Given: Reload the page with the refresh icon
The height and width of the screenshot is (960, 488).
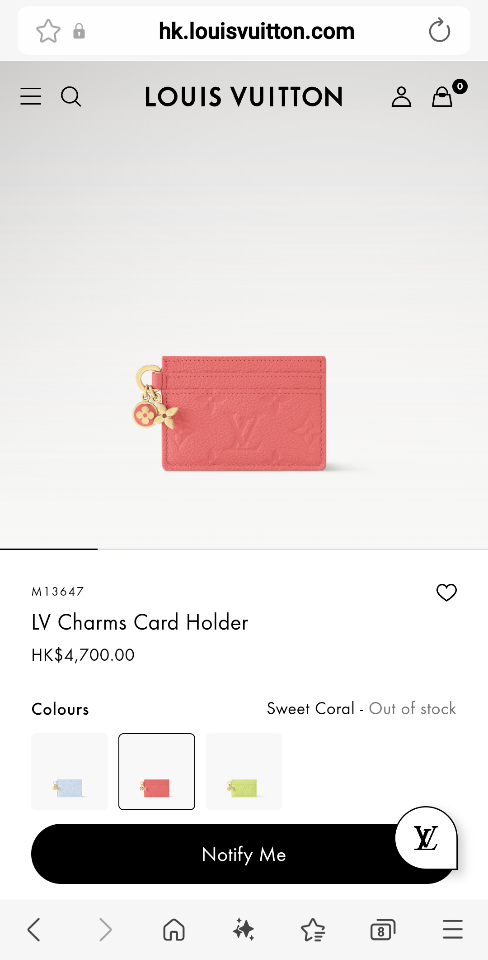Looking at the screenshot, I should tap(439, 31).
